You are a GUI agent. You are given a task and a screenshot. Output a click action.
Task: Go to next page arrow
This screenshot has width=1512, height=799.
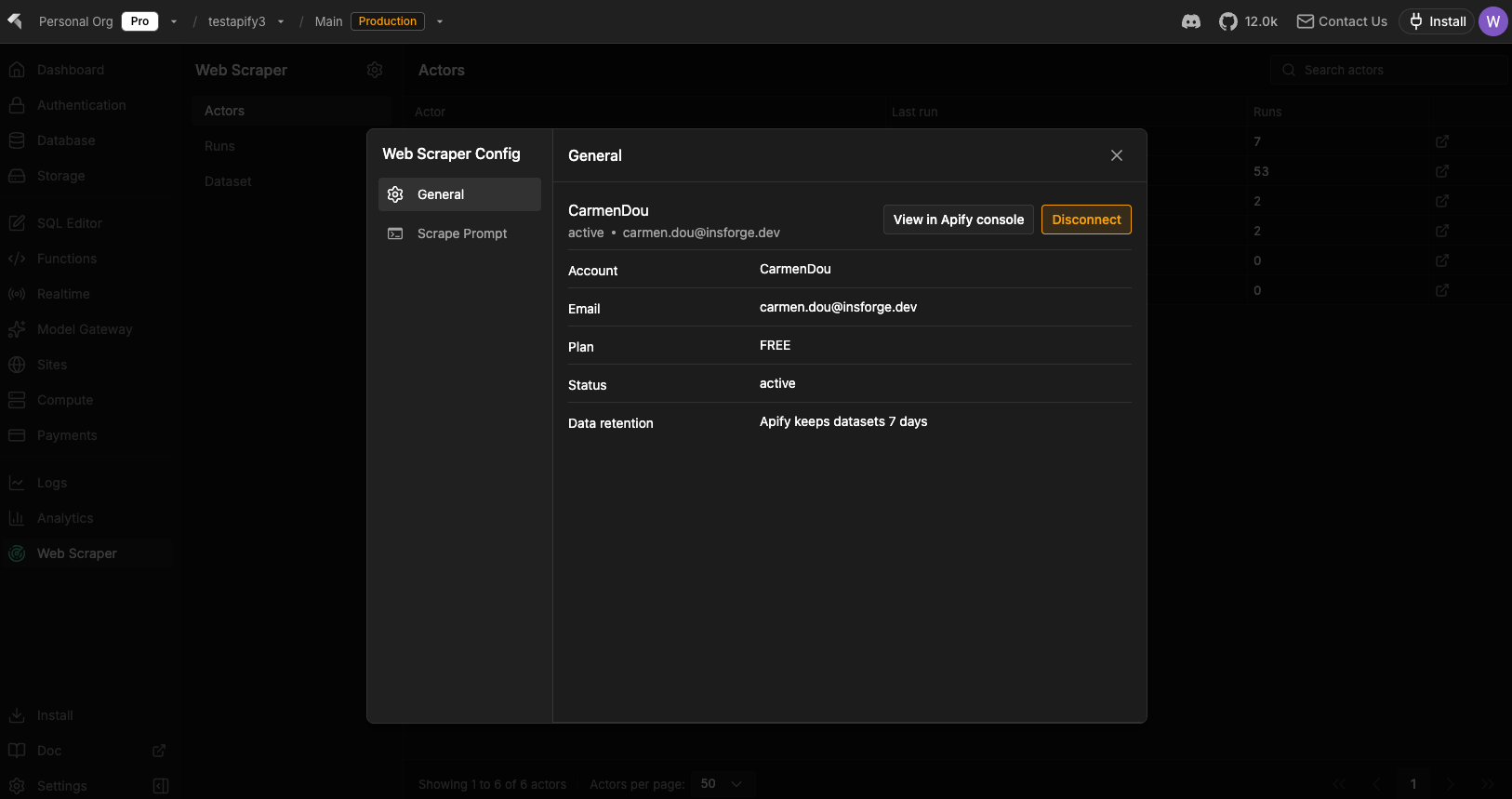pyautogui.click(x=1451, y=784)
